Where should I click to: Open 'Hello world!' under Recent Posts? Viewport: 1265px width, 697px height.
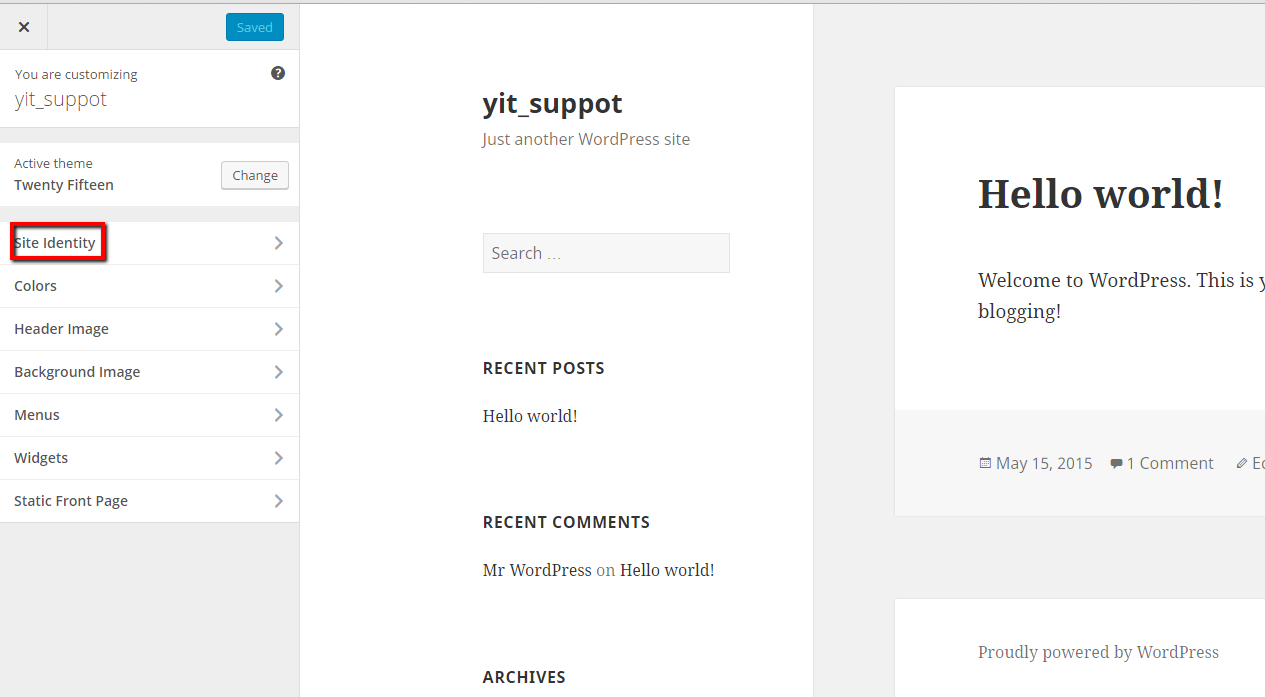(530, 416)
